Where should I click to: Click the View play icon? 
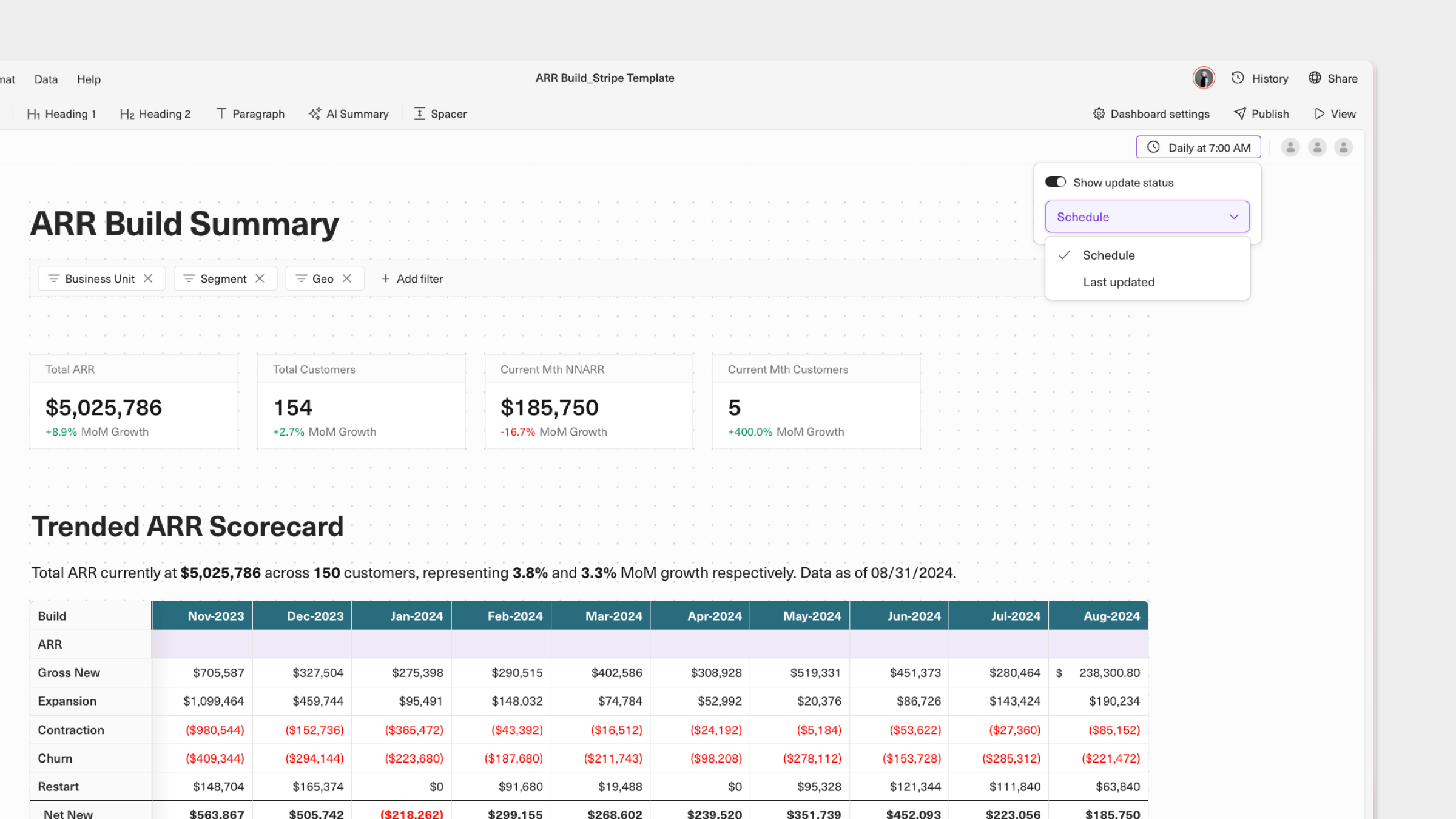(1319, 114)
